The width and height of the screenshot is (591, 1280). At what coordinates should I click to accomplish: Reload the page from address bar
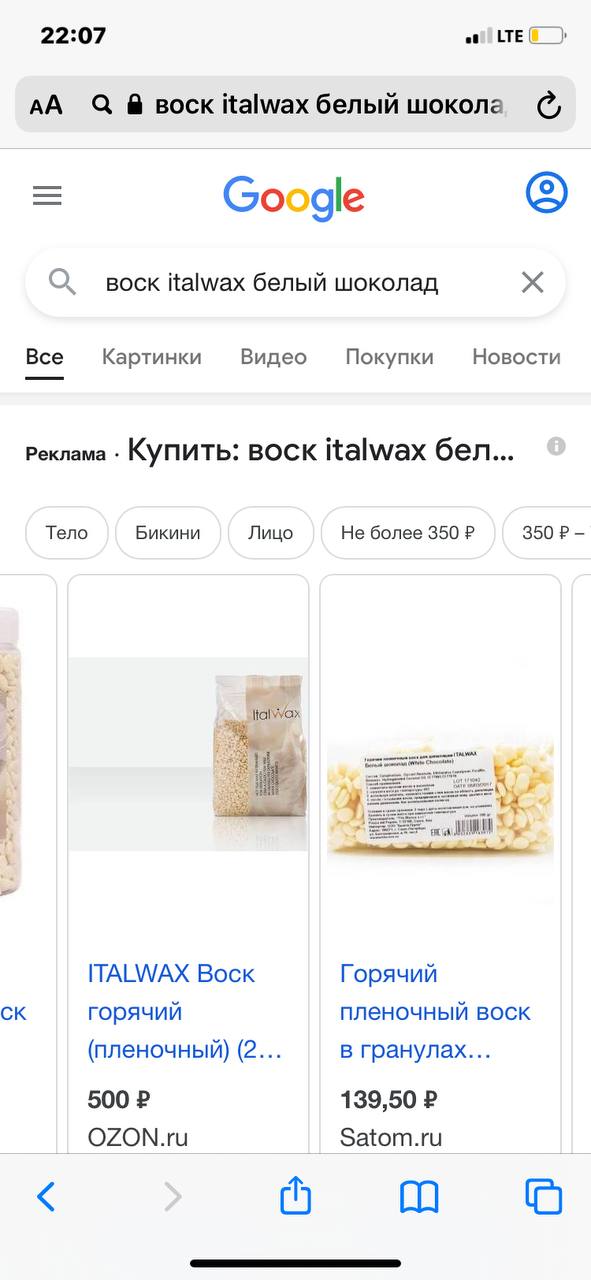click(x=548, y=105)
